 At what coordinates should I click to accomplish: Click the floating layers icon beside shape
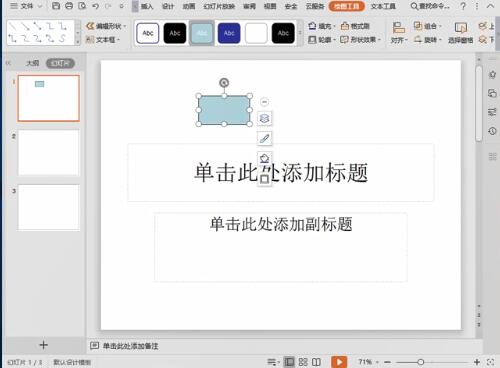coord(264,118)
